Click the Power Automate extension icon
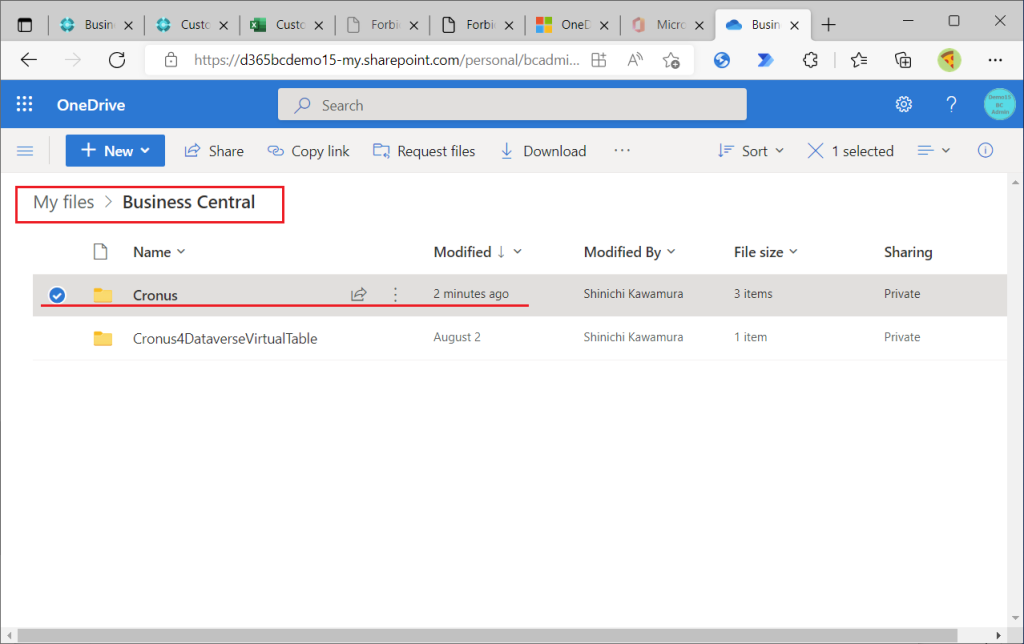Screen dimensions: 1024x644 (765, 60)
